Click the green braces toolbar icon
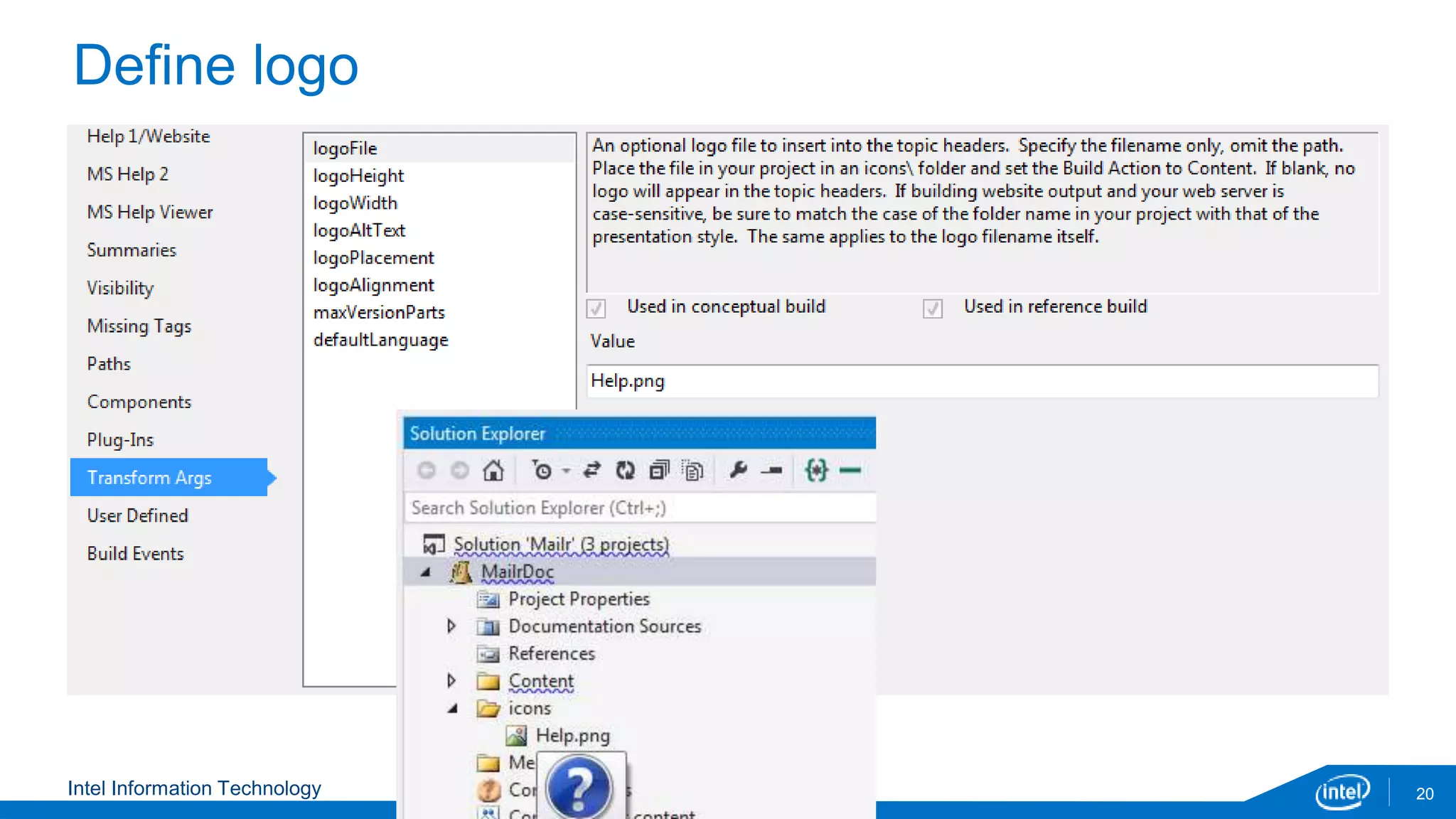1456x819 pixels. pos(816,471)
